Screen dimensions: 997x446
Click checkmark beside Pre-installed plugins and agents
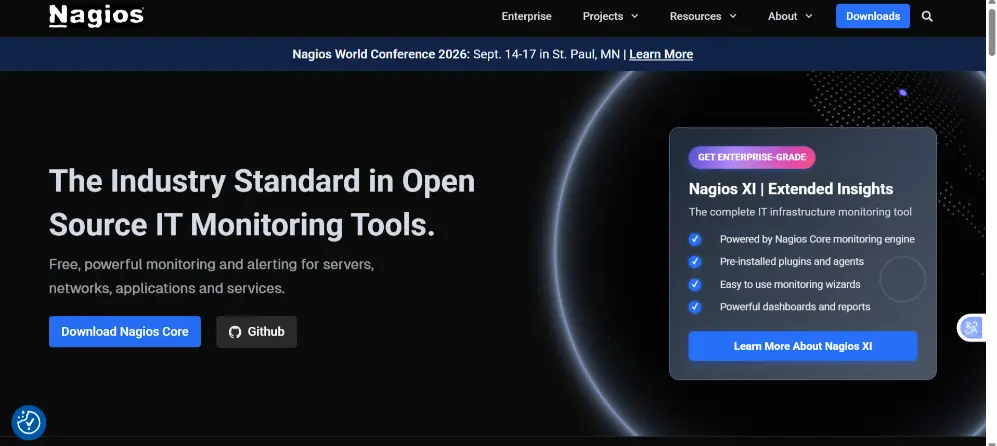[695, 262]
